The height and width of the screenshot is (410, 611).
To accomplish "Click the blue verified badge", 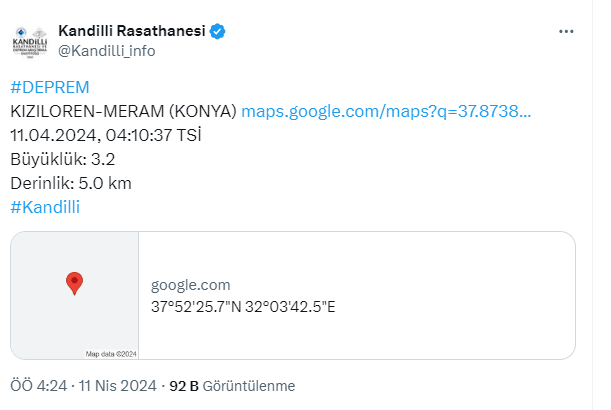I will pyautogui.click(x=218, y=32).
